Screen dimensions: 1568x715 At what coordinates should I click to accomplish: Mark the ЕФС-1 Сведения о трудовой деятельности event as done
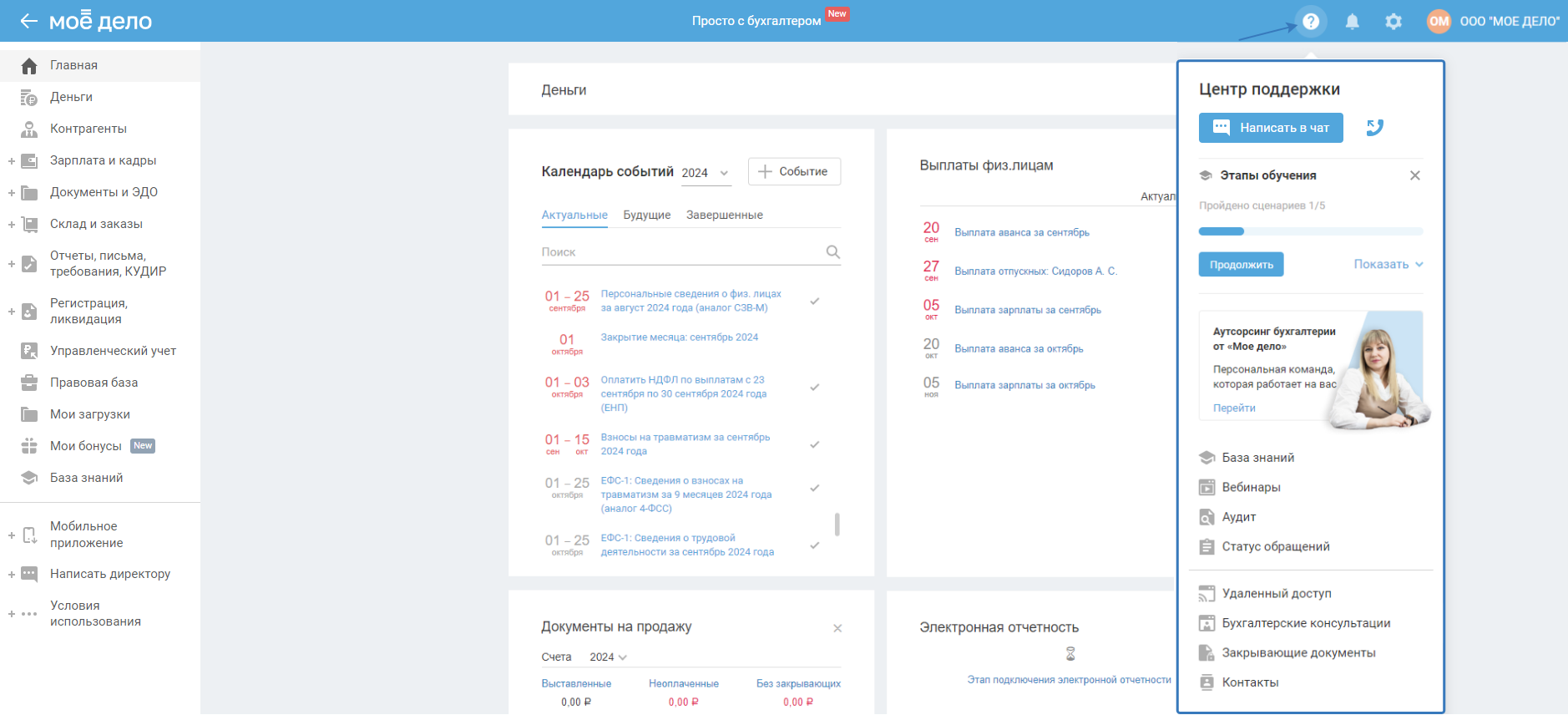(815, 545)
